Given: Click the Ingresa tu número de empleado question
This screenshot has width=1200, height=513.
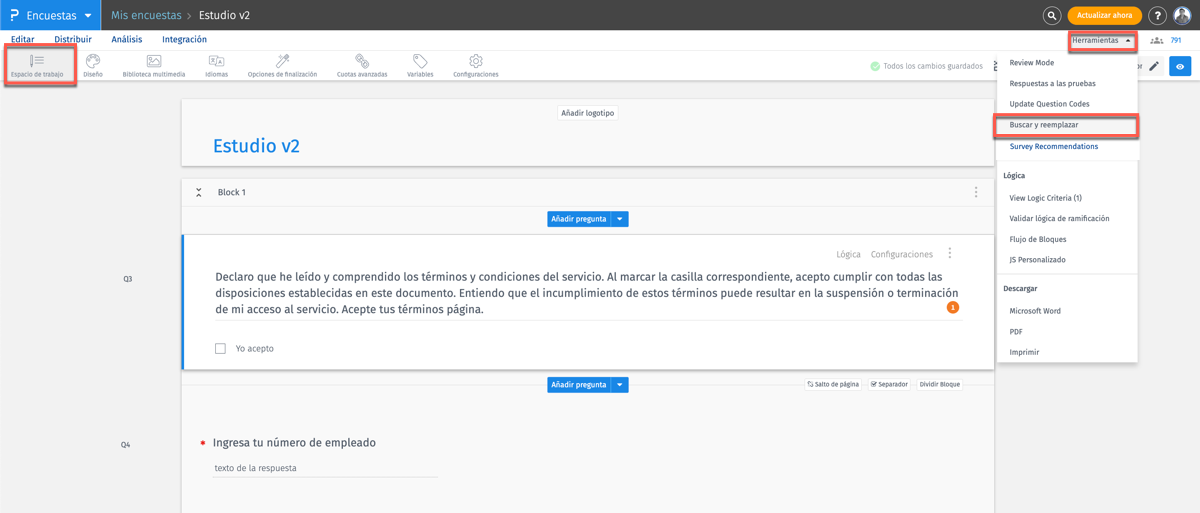Looking at the screenshot, I should coord(294,442).
